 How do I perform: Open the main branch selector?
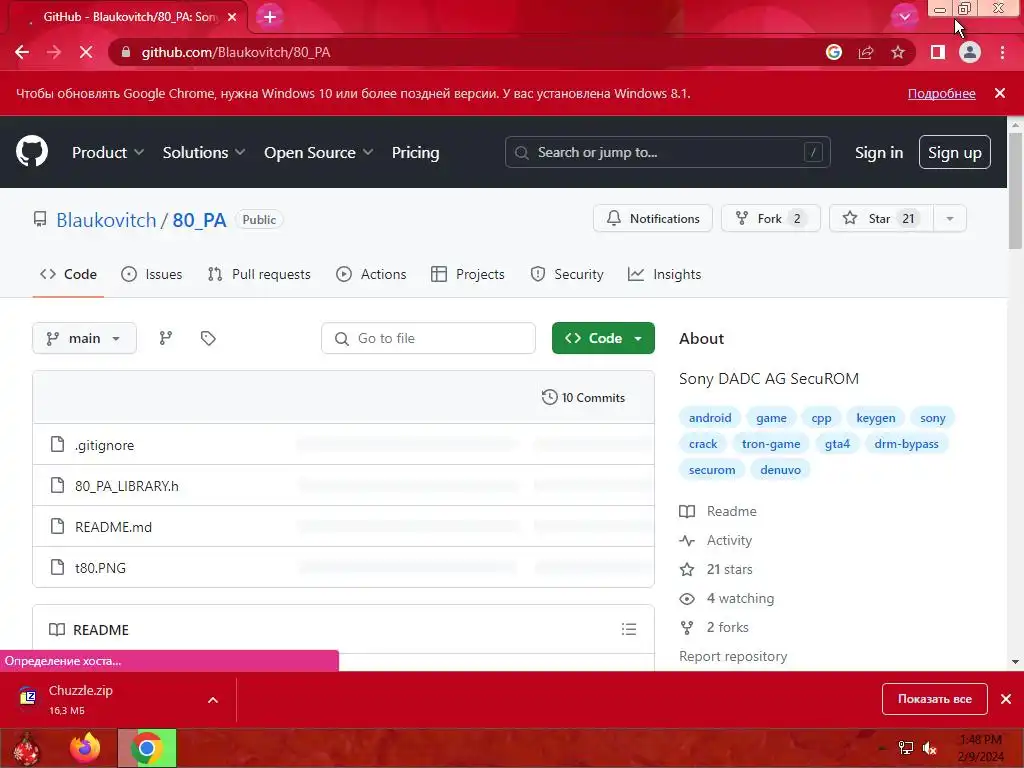point(84,338)
